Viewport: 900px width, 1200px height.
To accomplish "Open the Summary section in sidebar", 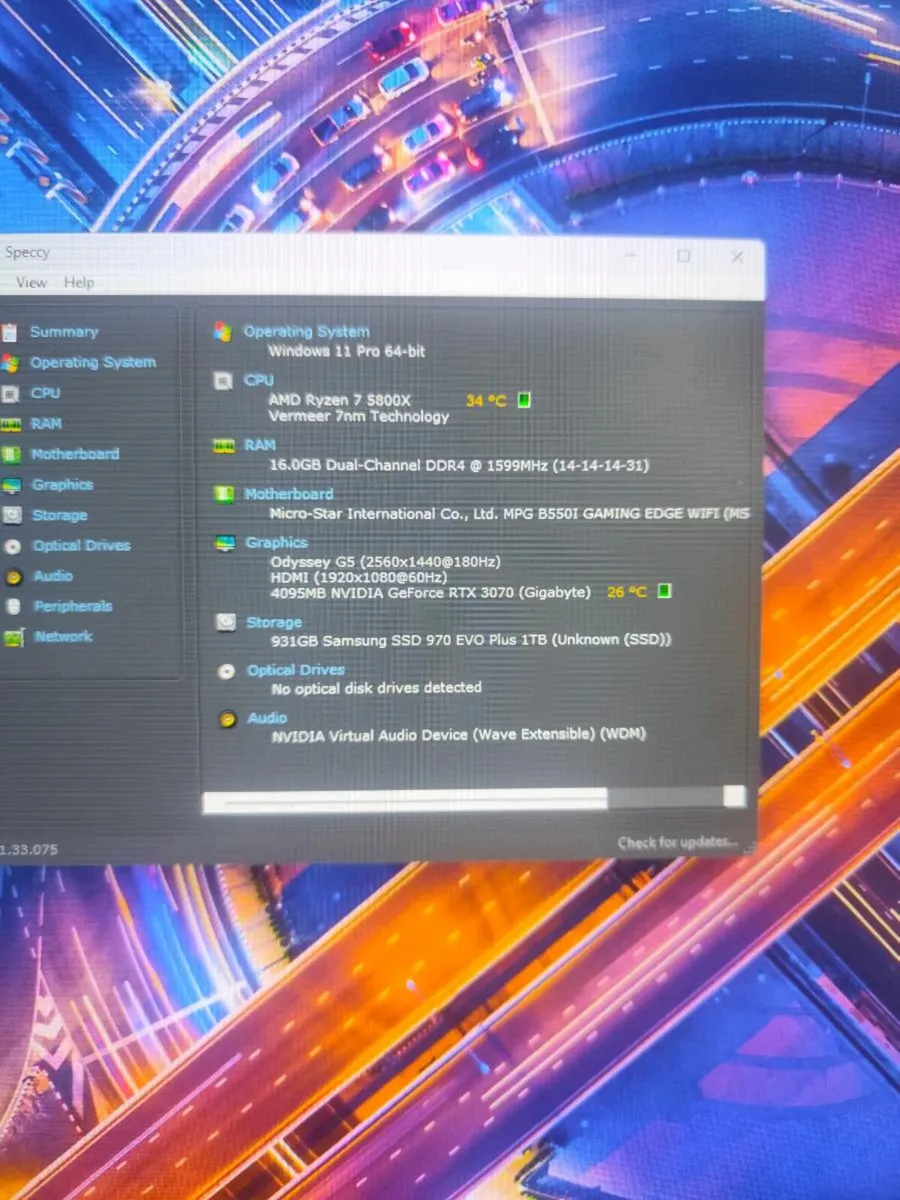I will [64, 332].
